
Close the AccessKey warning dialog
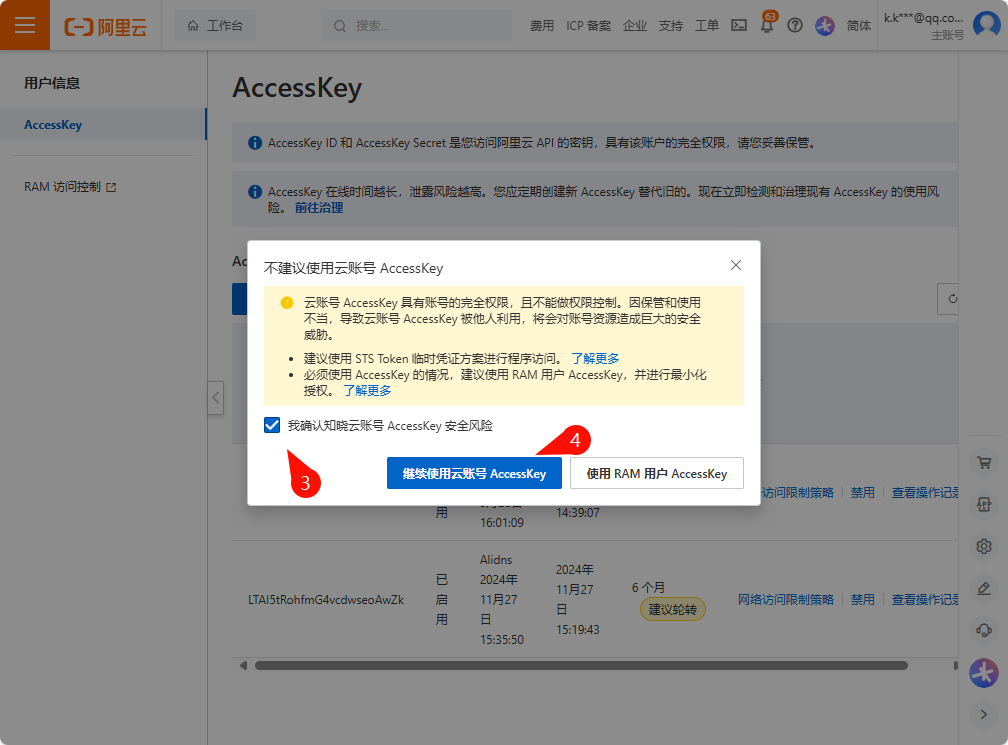tap(736, 265)
